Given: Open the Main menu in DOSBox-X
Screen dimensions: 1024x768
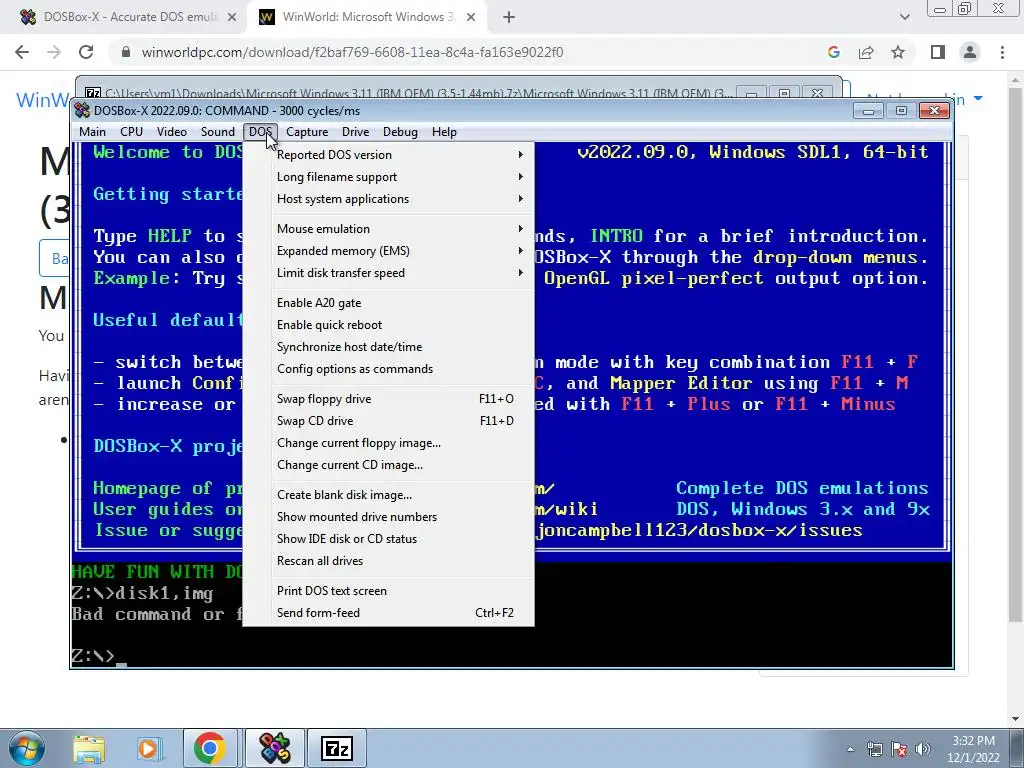Looking at the screenshot, I should click(x=92, y=132).
